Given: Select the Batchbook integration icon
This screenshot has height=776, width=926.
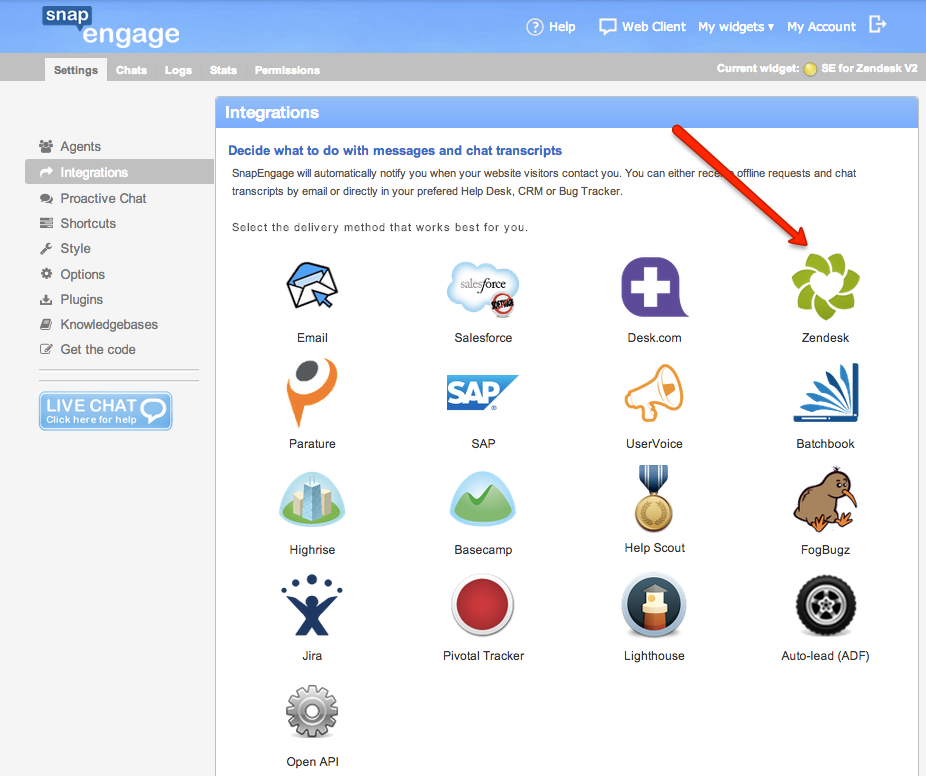Looking at the screenshot, I should [826, 393].
